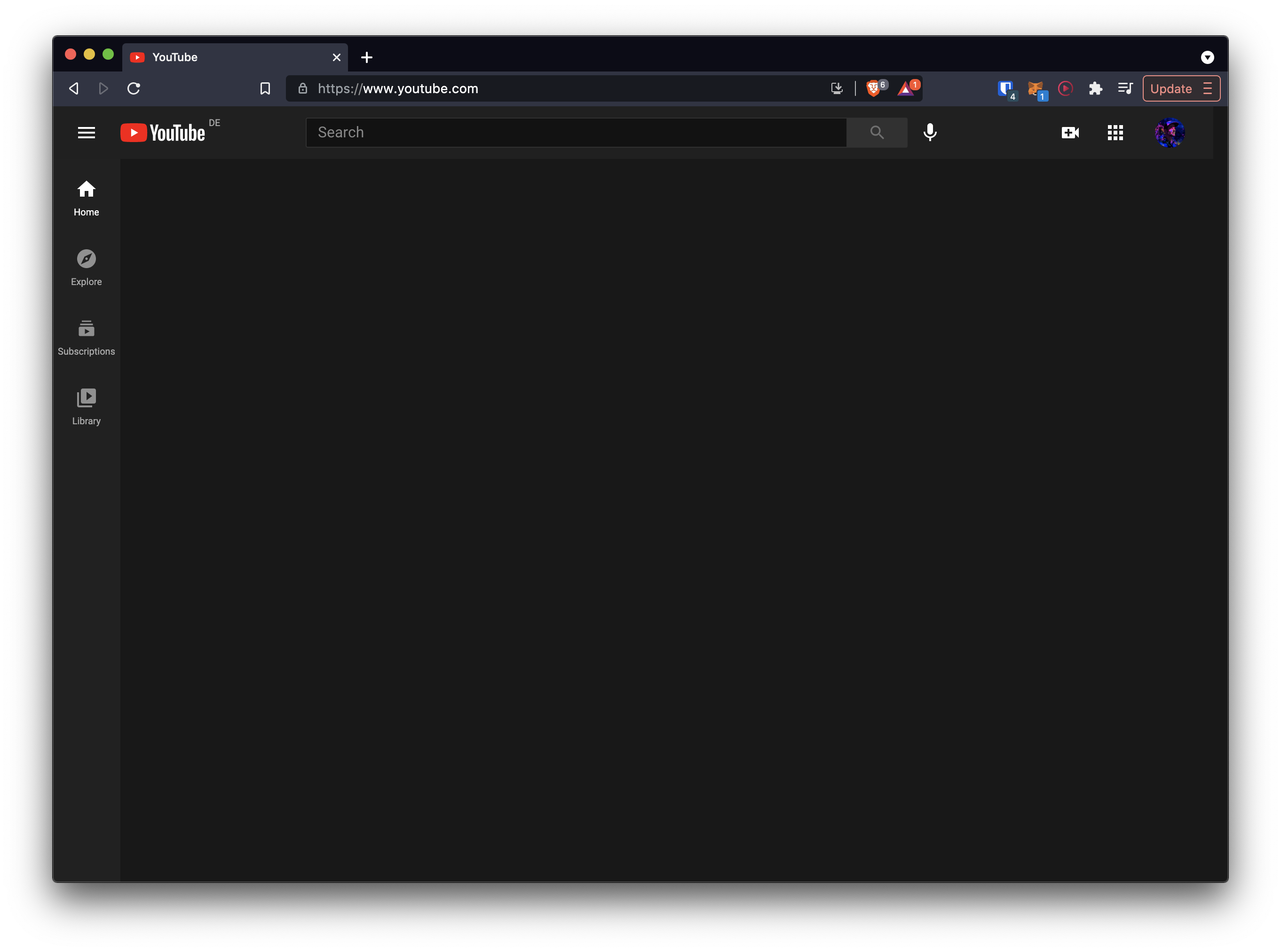1281x952 pixels.
Task: Click the browser bookmark icon
Action: coord(265,88)
